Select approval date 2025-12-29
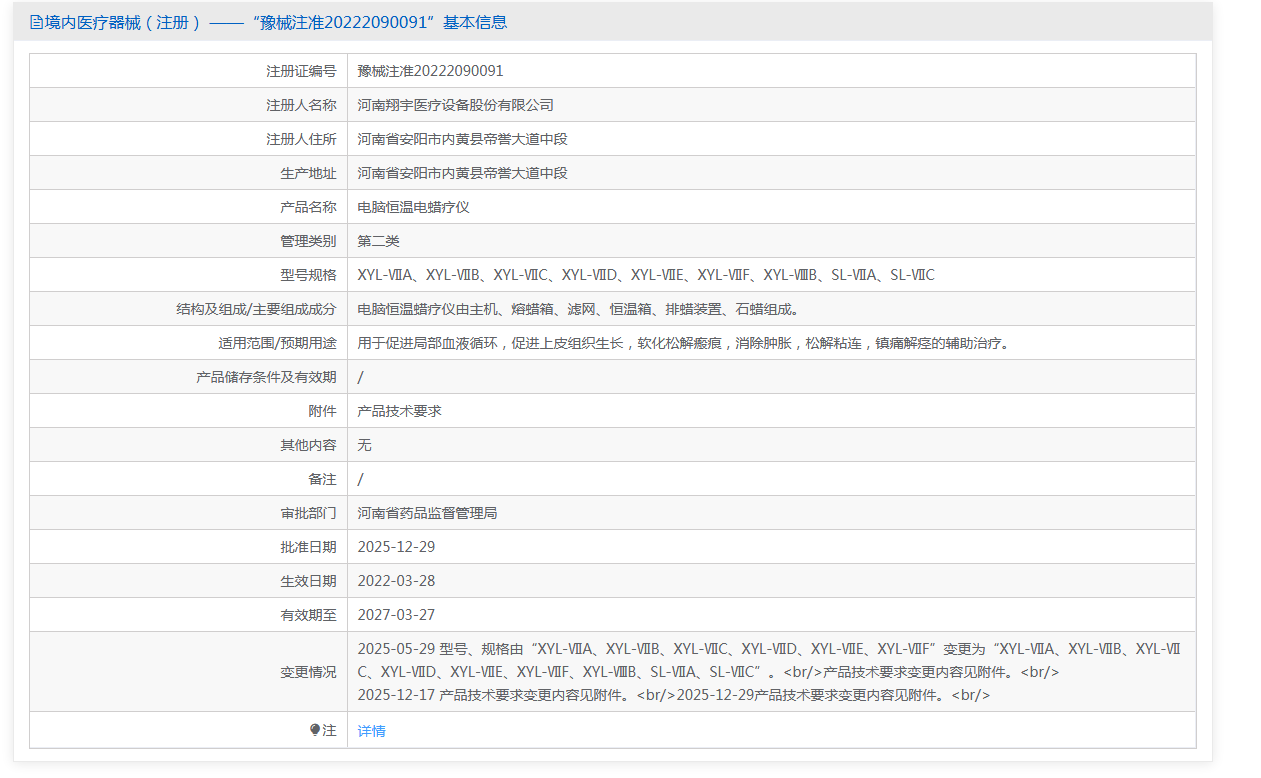Viewport: 1261px width, 778px height. pyautogui.click(x=396, y=547)
